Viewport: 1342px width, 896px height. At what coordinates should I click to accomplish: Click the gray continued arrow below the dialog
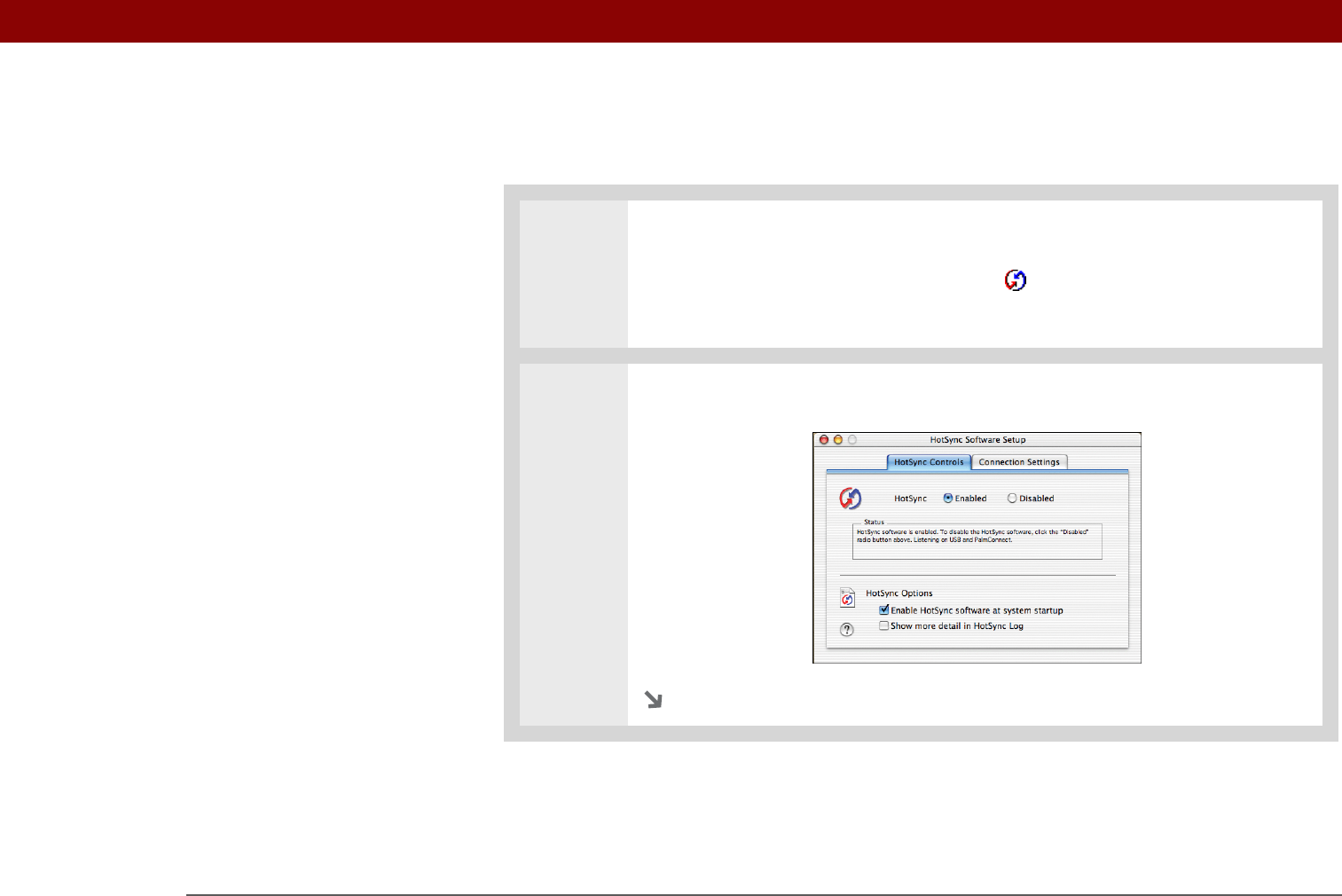tap(654, 700)
